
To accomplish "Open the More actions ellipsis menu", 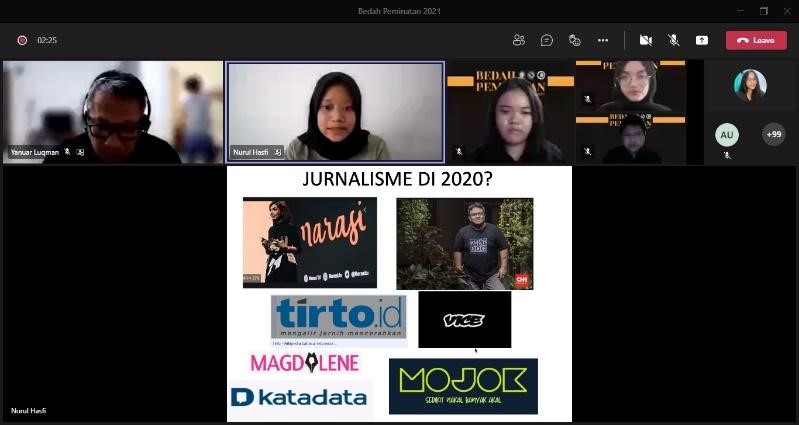I will (603, 40).
